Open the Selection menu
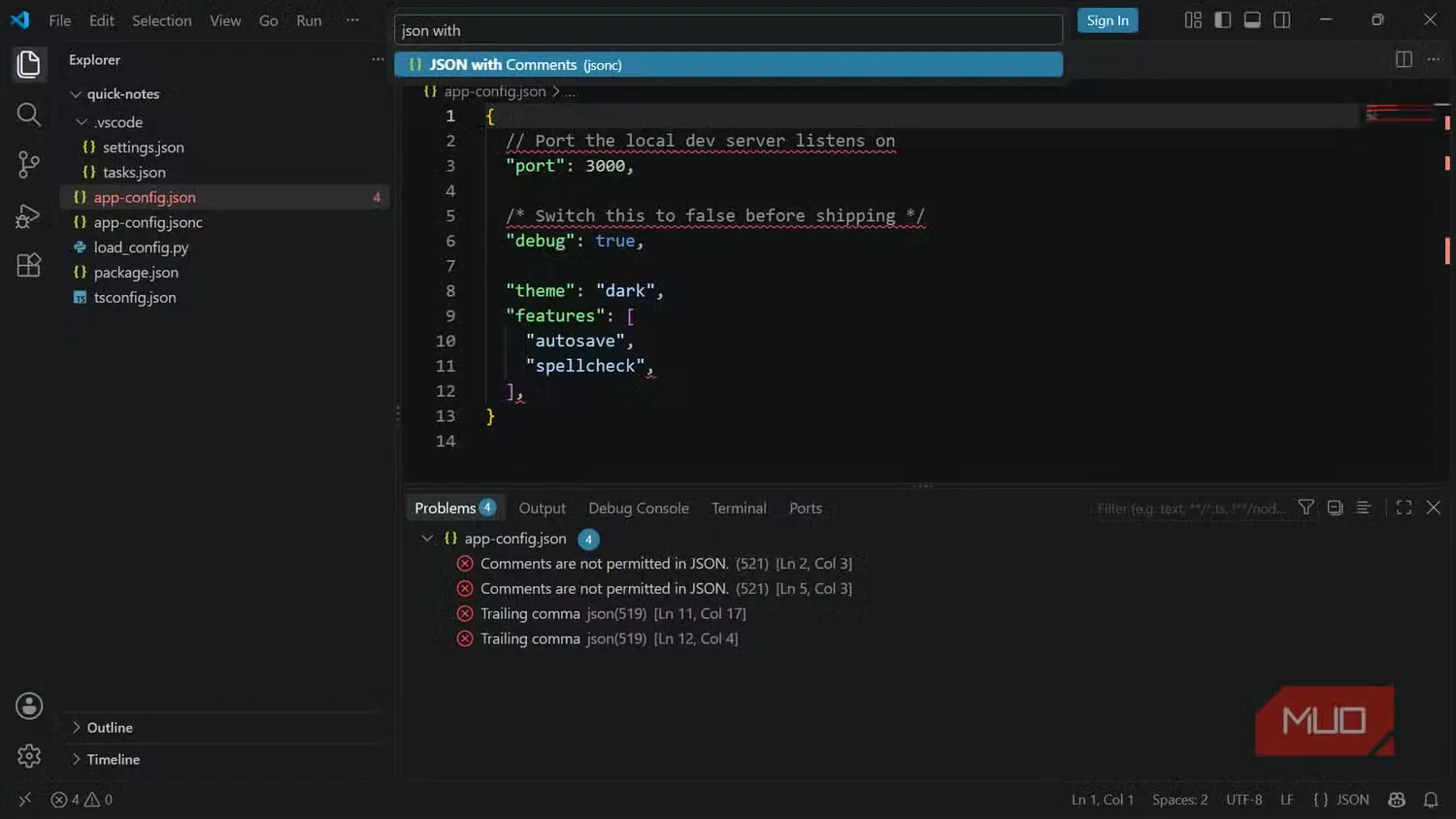The height and width of the screenshot is (819, 1456). pyautogui.click(x=161, y=20)
